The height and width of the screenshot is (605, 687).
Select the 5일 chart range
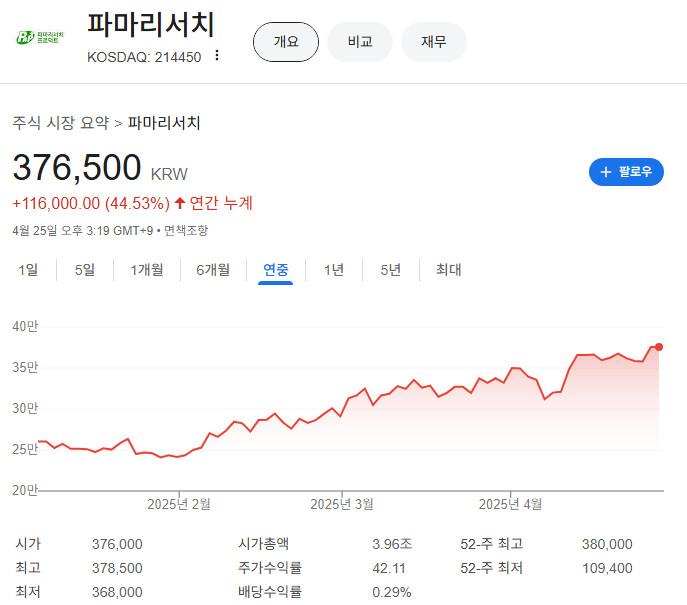(85, 270)
